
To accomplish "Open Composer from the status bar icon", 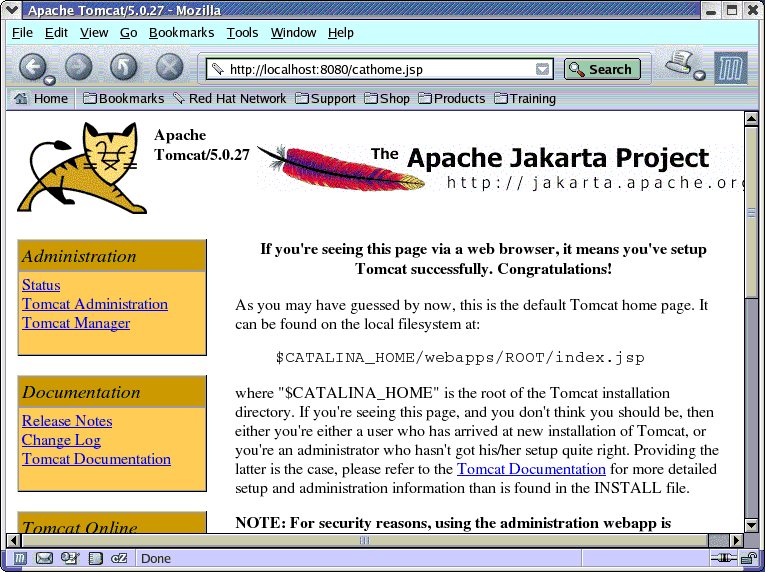I will pos(70,558).
